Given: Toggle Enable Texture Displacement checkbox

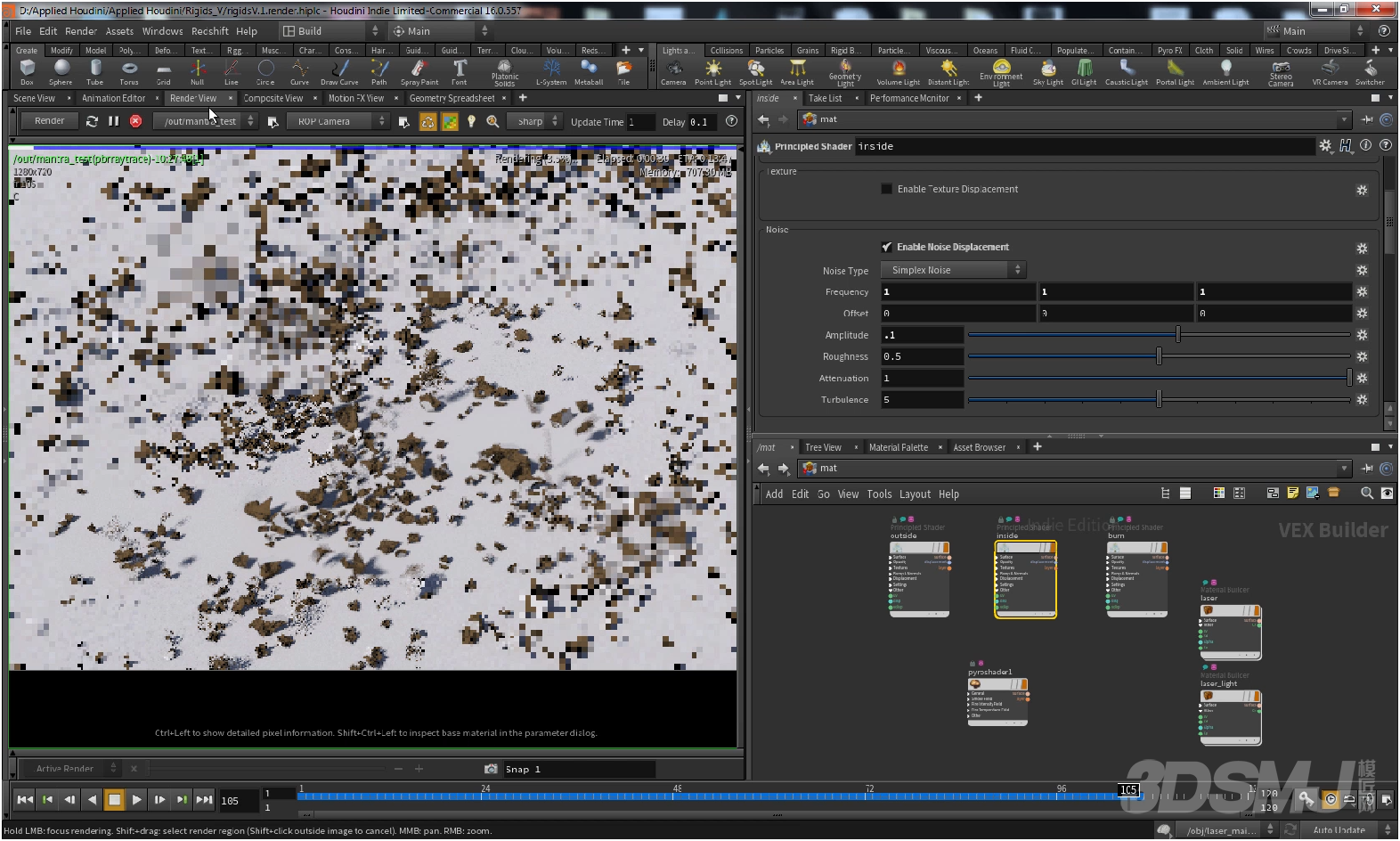Looking at the screenshot, I should click(886, 189).
